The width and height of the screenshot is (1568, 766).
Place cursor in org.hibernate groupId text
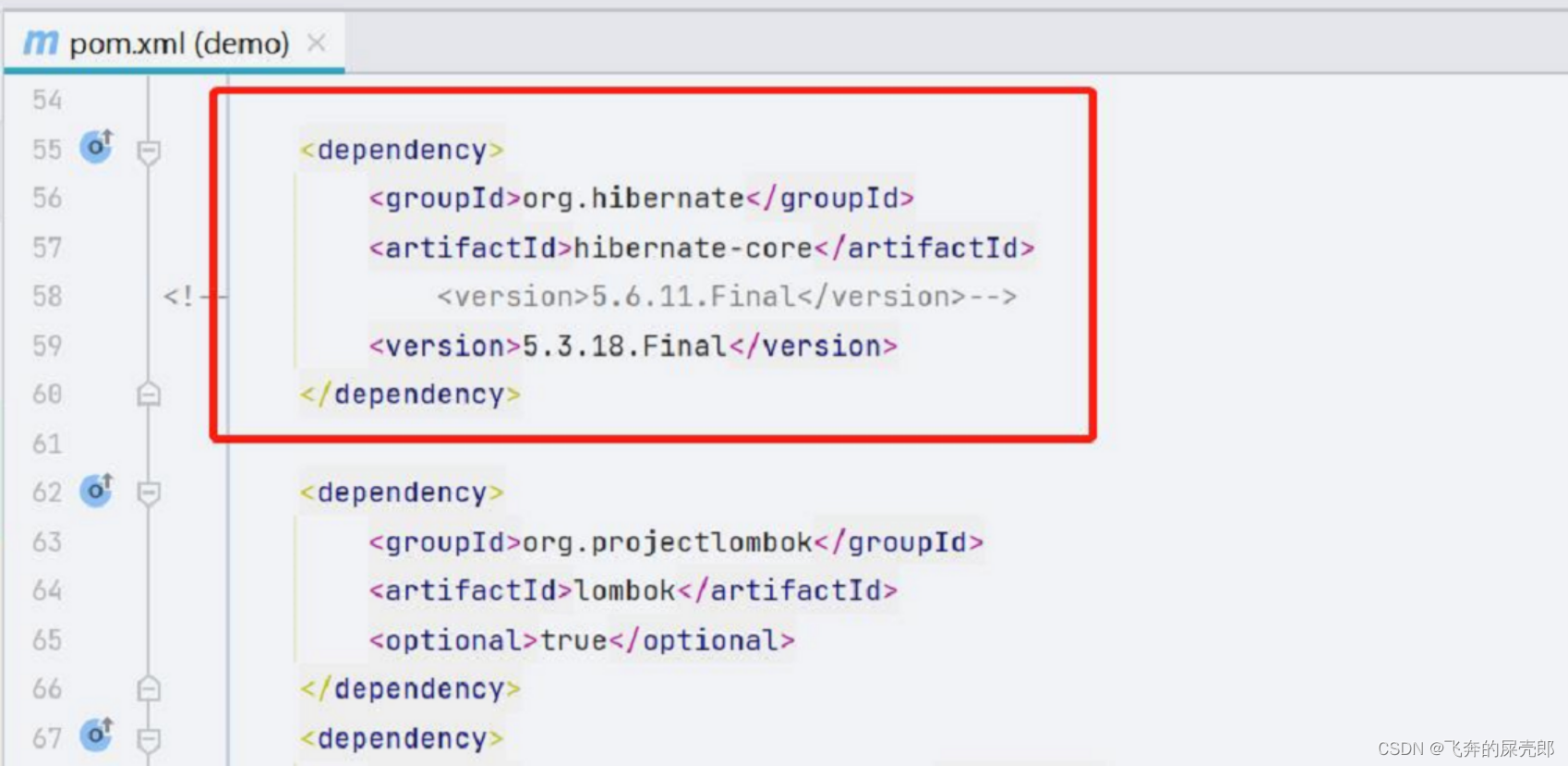pos(633,199)
